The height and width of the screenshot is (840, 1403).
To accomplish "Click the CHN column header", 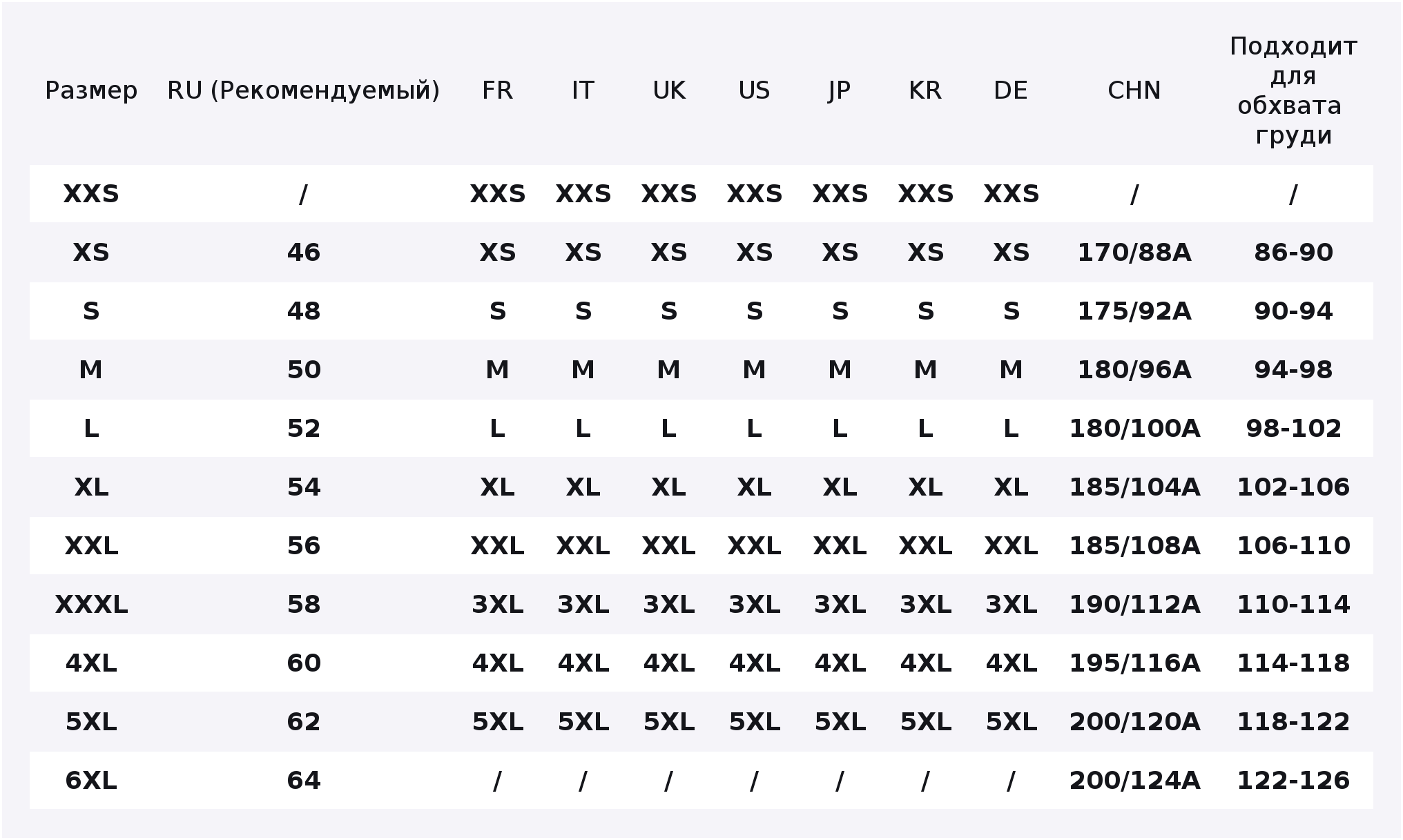I will (1134, 90).
